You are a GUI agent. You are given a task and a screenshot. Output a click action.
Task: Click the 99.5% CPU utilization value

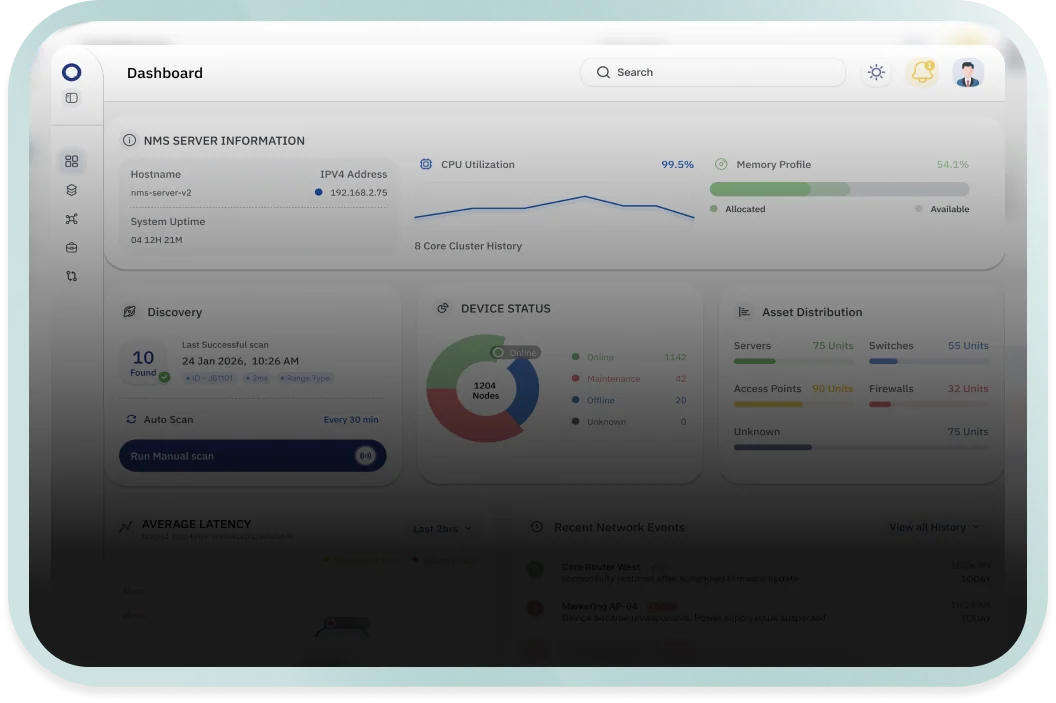click(x=678, y=164)
